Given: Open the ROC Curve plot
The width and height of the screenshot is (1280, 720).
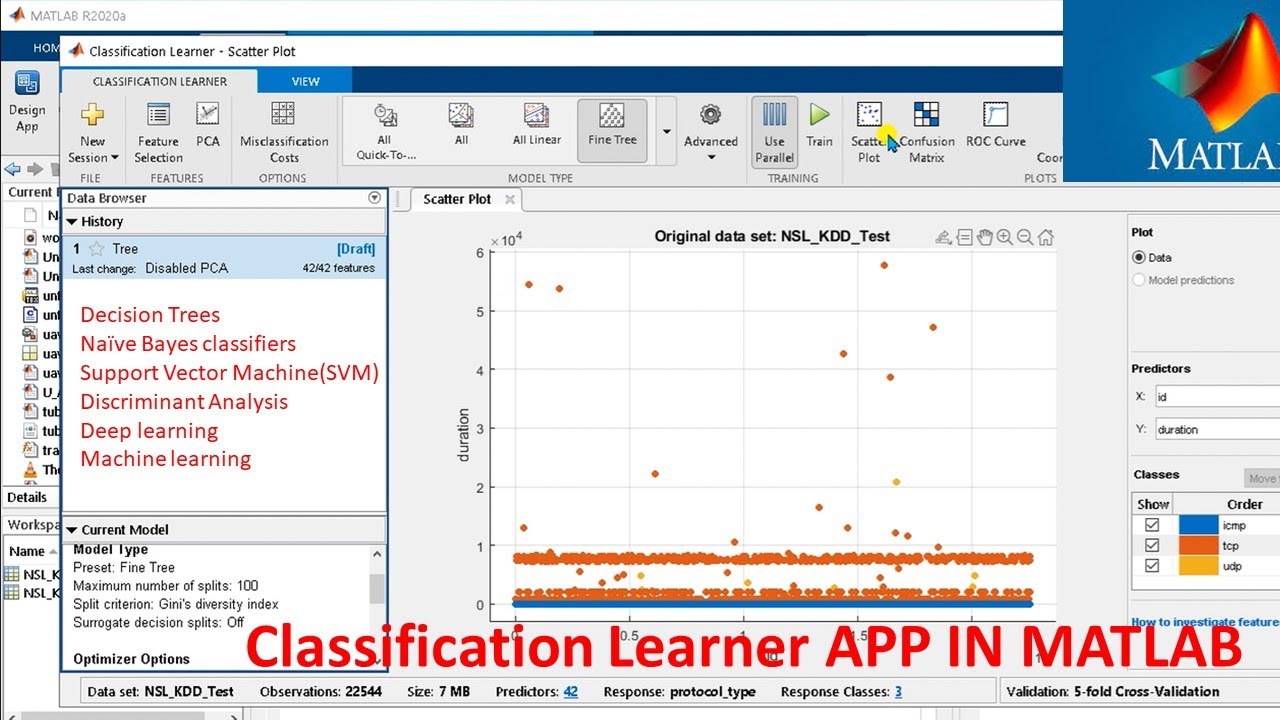Looking at the screenshot, I should click(x=996, y=125).
